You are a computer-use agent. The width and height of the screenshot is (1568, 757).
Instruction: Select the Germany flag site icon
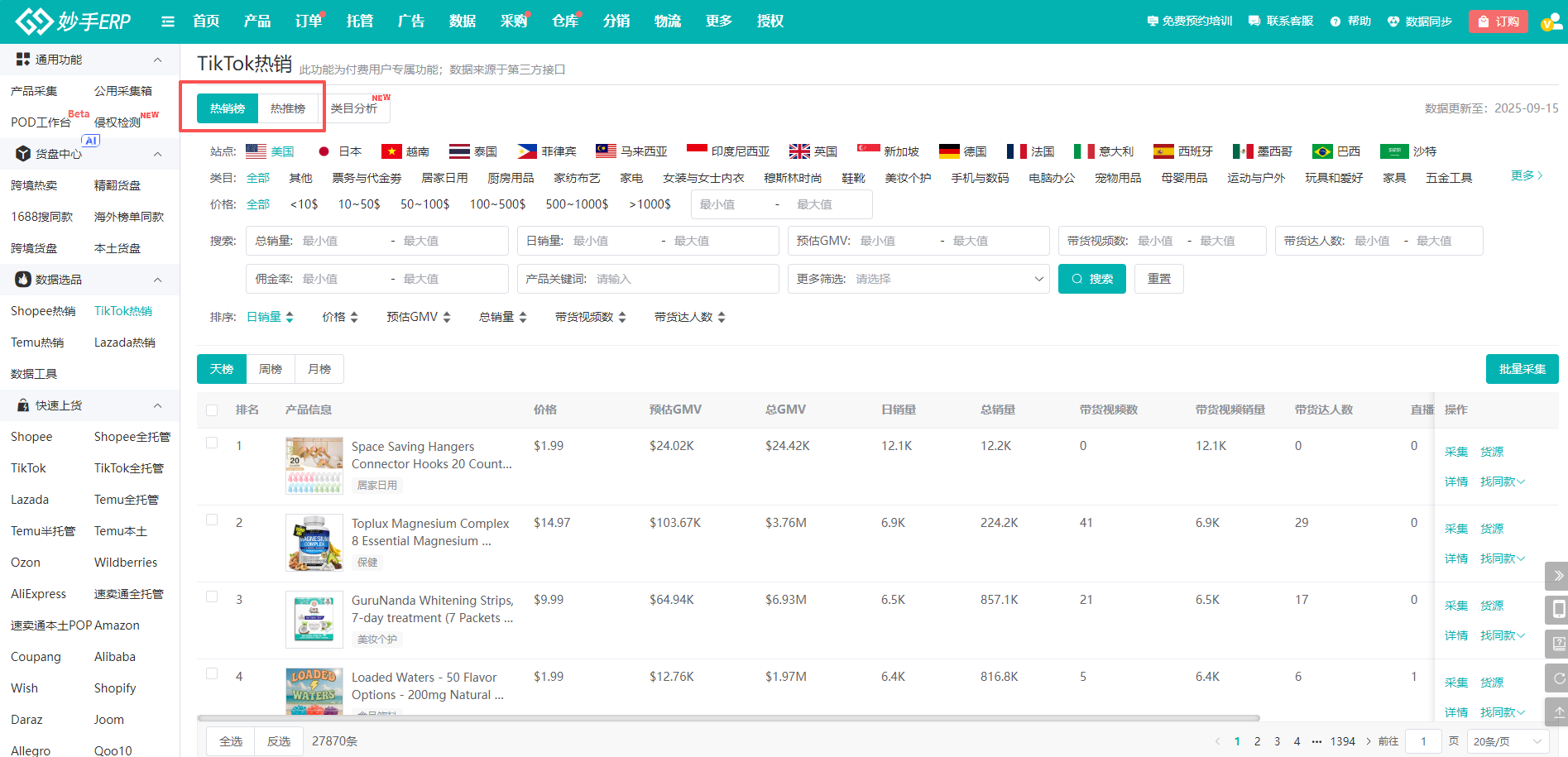[x=949, y=151]
